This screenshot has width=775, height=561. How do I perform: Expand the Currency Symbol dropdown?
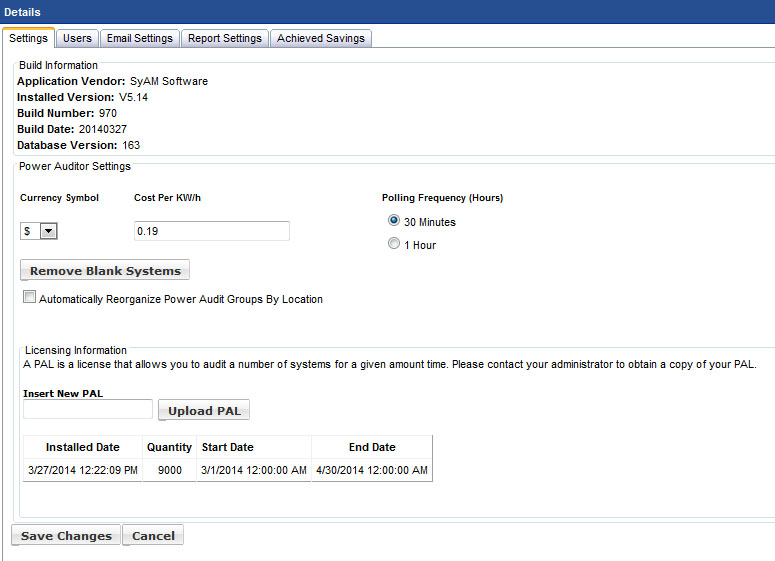[48, 231]
